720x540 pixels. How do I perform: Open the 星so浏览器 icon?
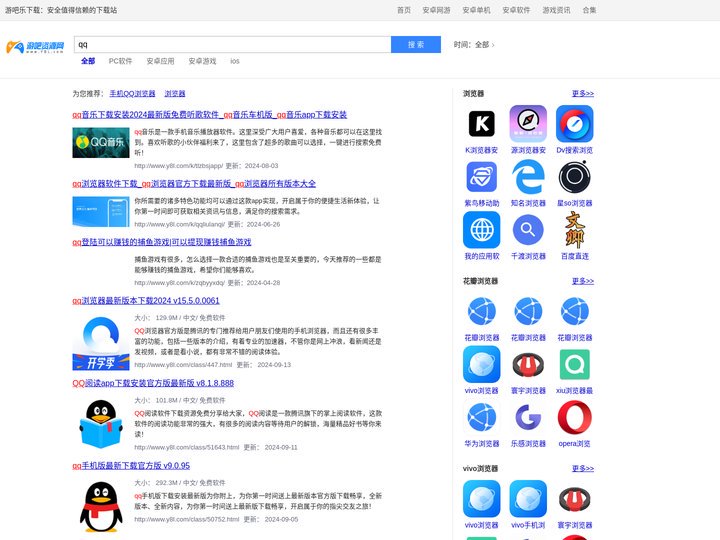[x=574, y=177]
